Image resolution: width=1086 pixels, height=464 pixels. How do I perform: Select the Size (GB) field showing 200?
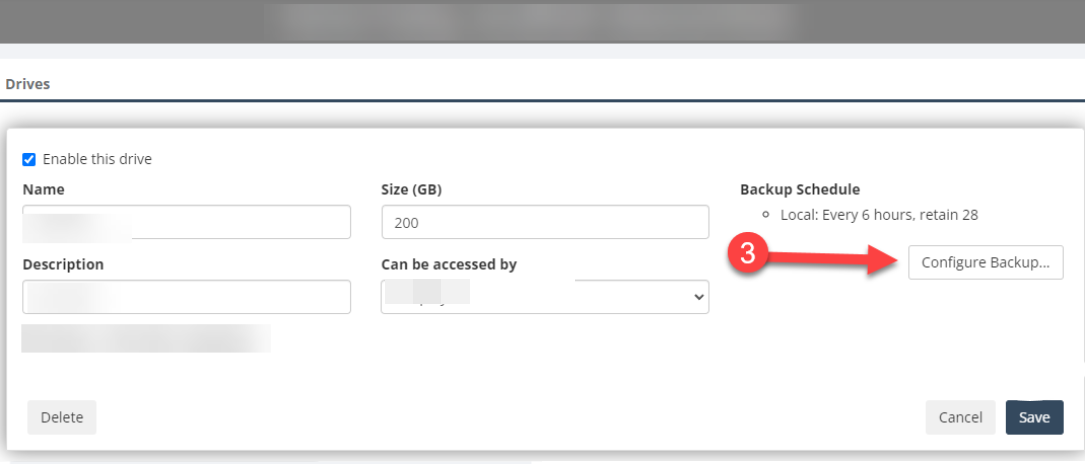545,222
